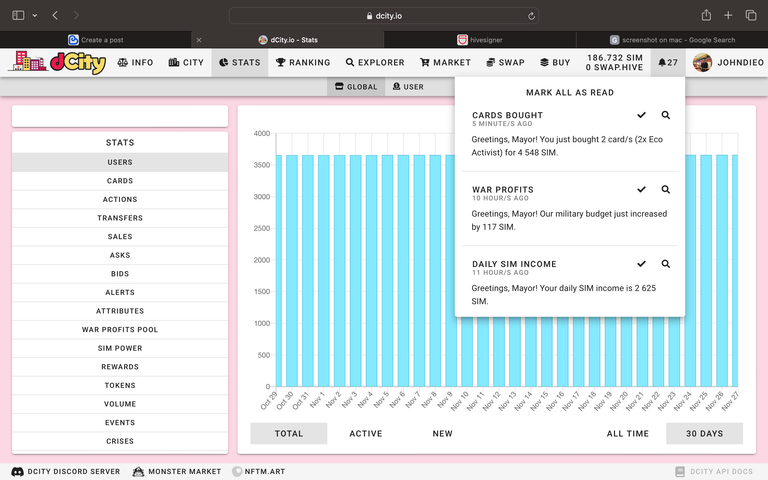This screenshot has width=768, height=480.
Task: Inspect War Profits notification with magnifier
Action: [665, 190]
